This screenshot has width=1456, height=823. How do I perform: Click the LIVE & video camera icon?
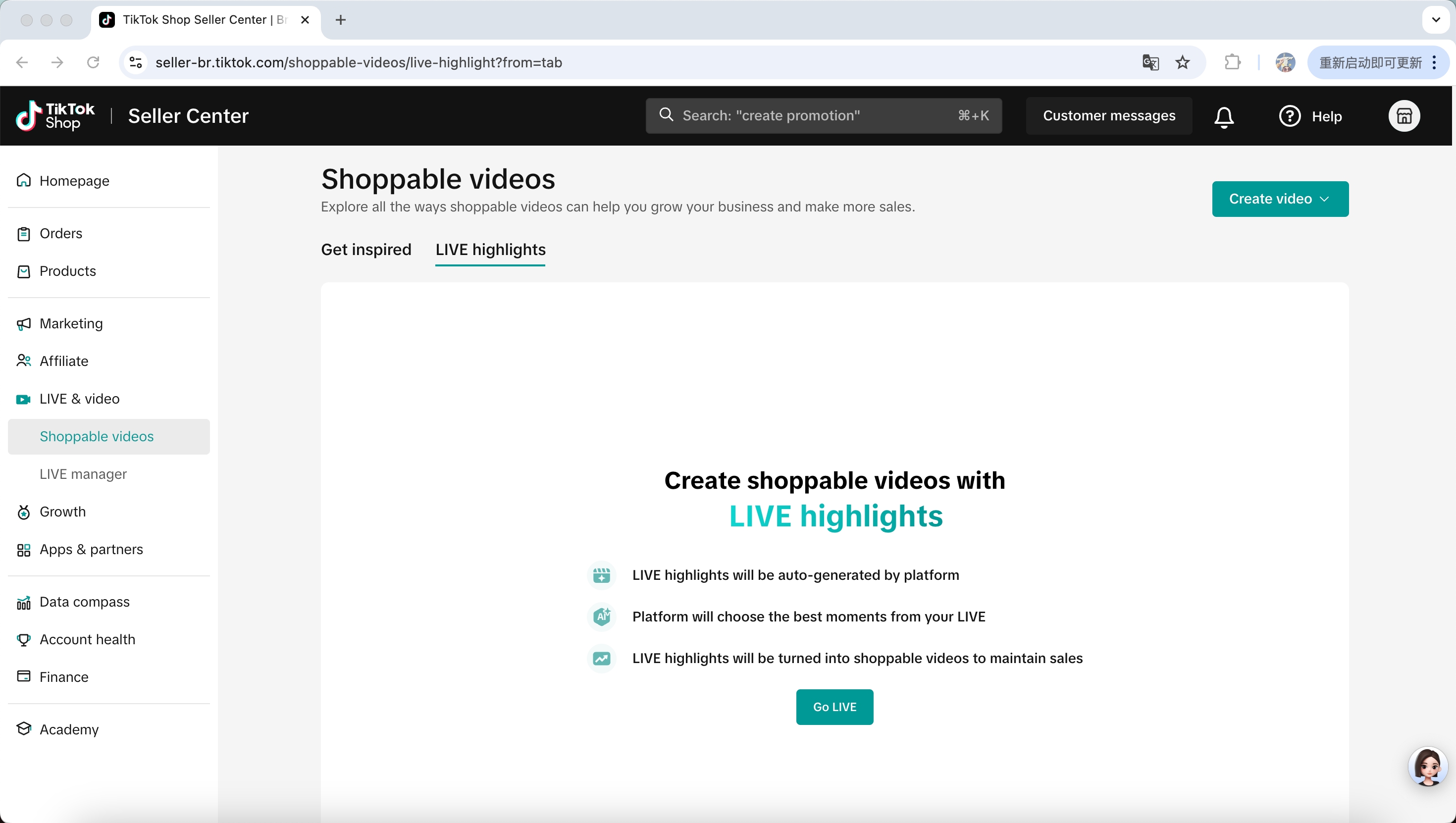click(24, 399)
